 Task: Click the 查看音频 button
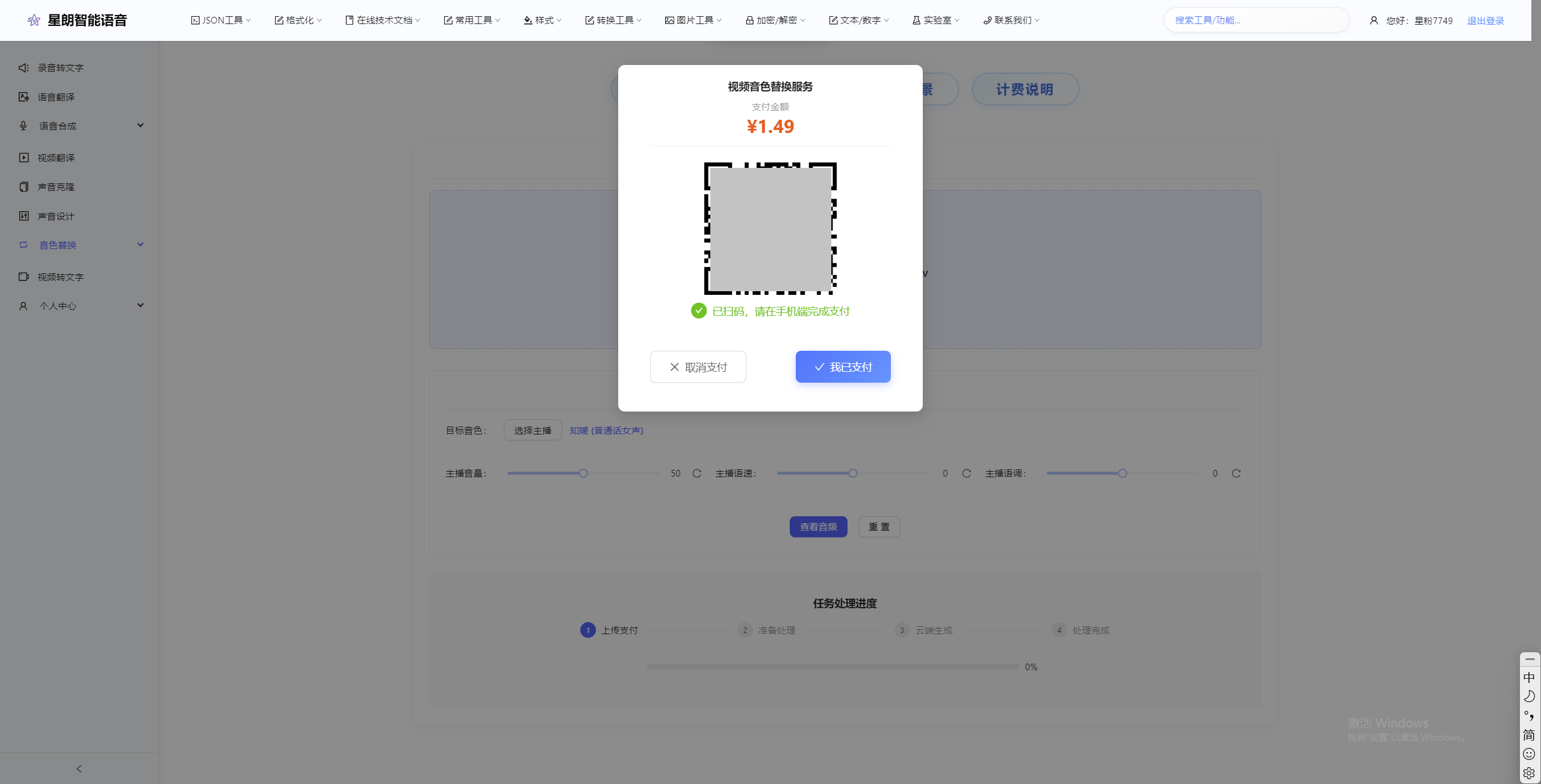tap(819, 527)
